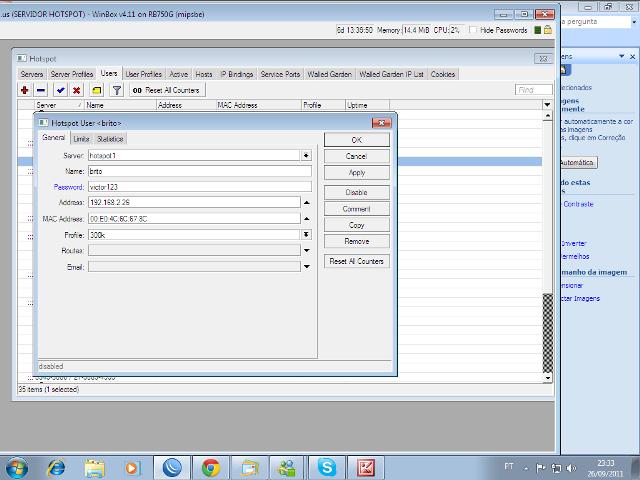This screenshot has height=480, width=640.
Task: Expand the Server dropdown in user dialog
Action: pos(306,156)
